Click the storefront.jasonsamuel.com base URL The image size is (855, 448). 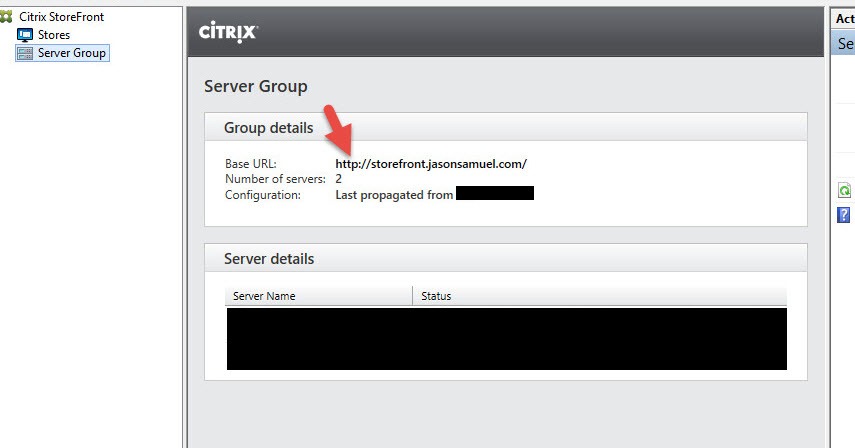430,163
